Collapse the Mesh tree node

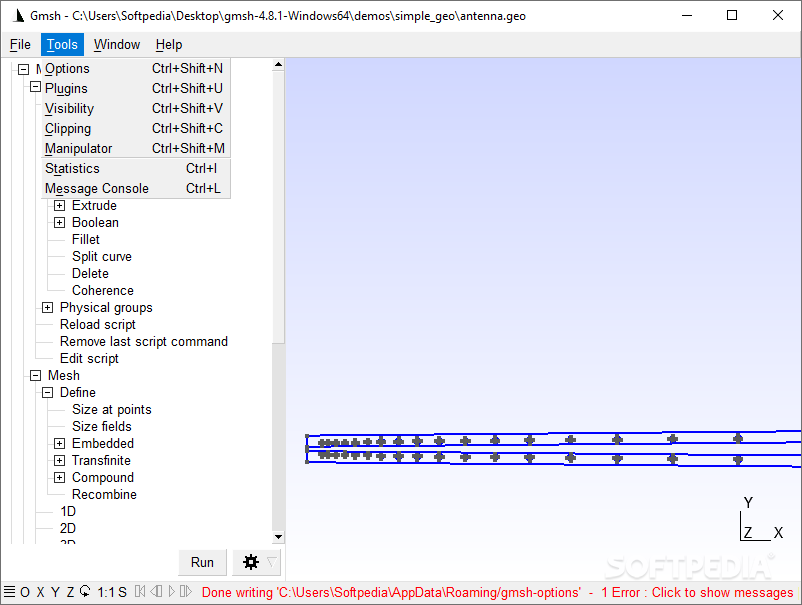pyautogui.click(x=35, y=375)
